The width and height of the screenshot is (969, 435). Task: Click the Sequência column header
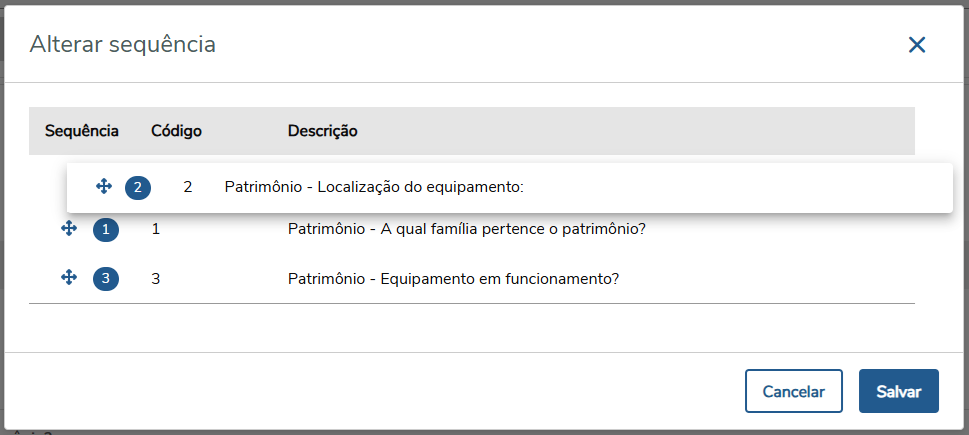coord(82,131)
